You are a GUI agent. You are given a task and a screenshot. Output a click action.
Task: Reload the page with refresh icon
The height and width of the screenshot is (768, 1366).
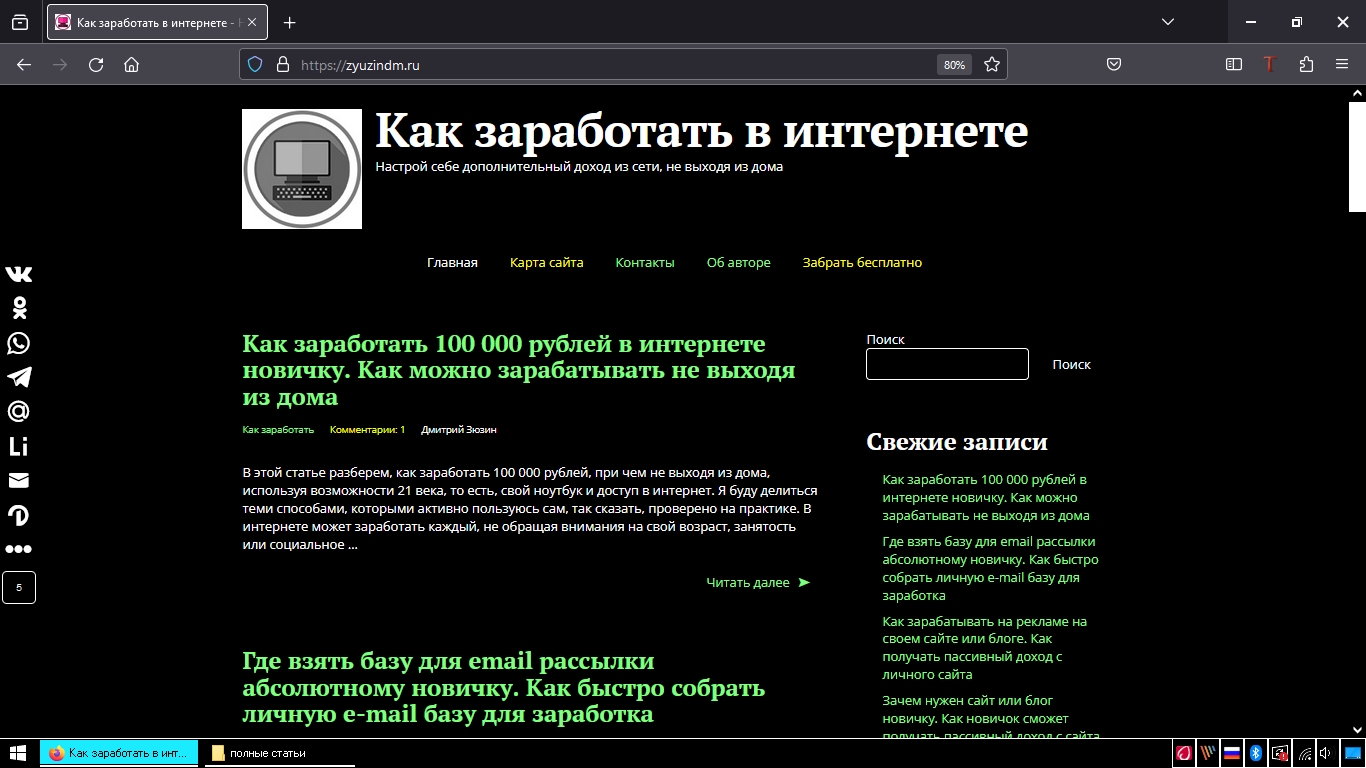click(96, 64)
